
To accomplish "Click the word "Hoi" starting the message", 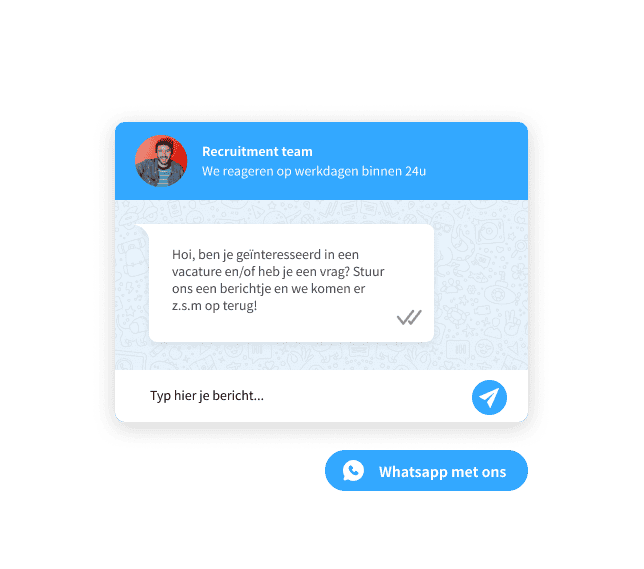I will (182, 255).
